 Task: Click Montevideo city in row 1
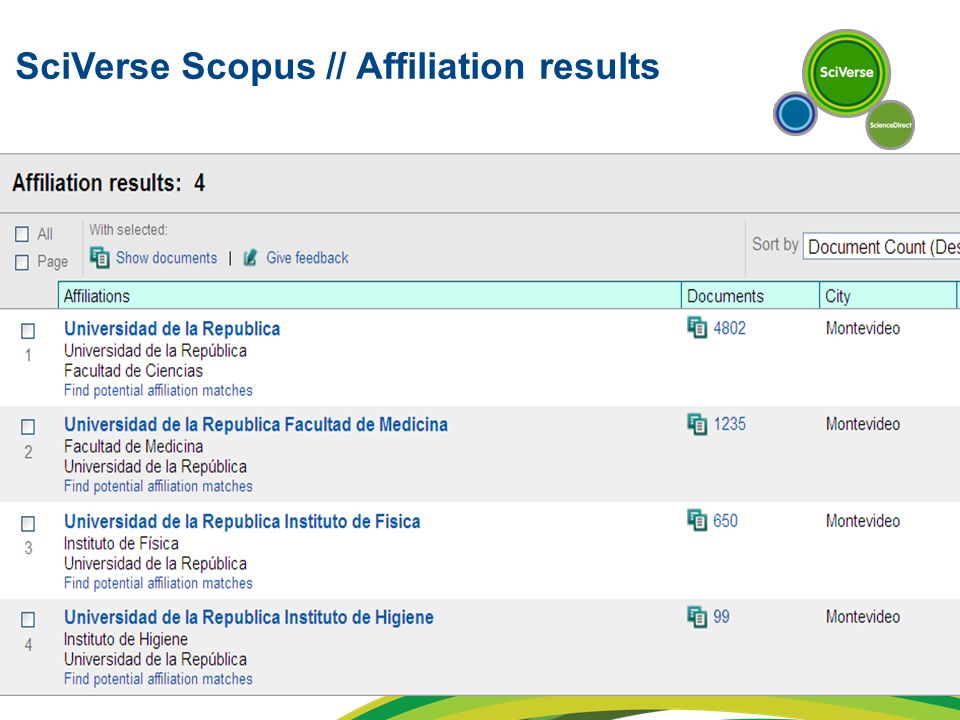tap(863, 328)
